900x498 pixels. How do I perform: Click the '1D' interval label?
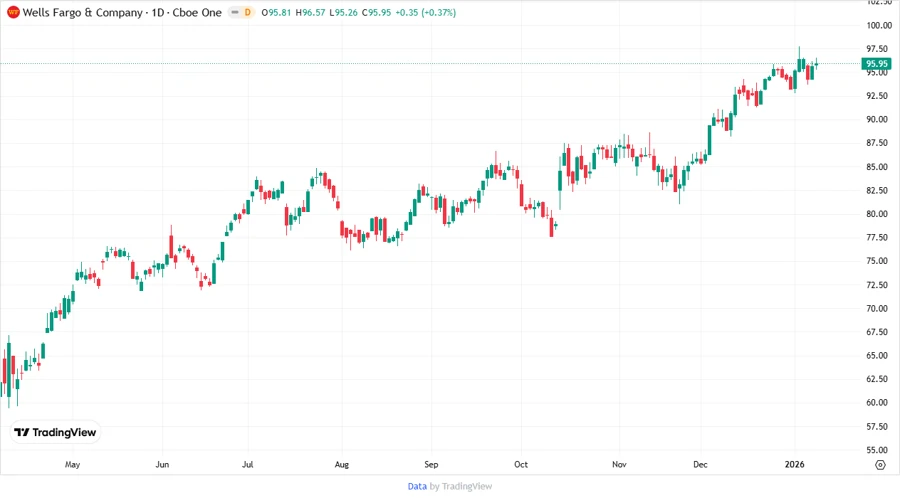coord(158,13)
